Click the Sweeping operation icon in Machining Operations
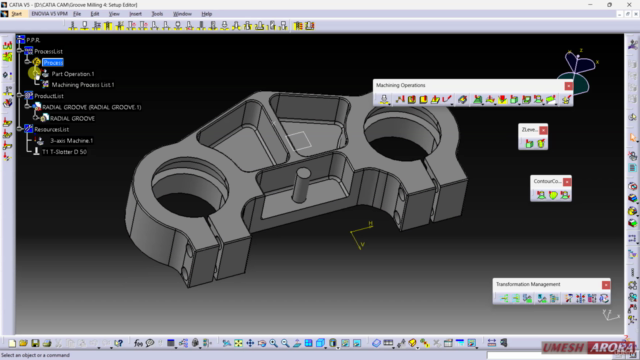Viewport: 640px width, 360px height. [490, 99]
